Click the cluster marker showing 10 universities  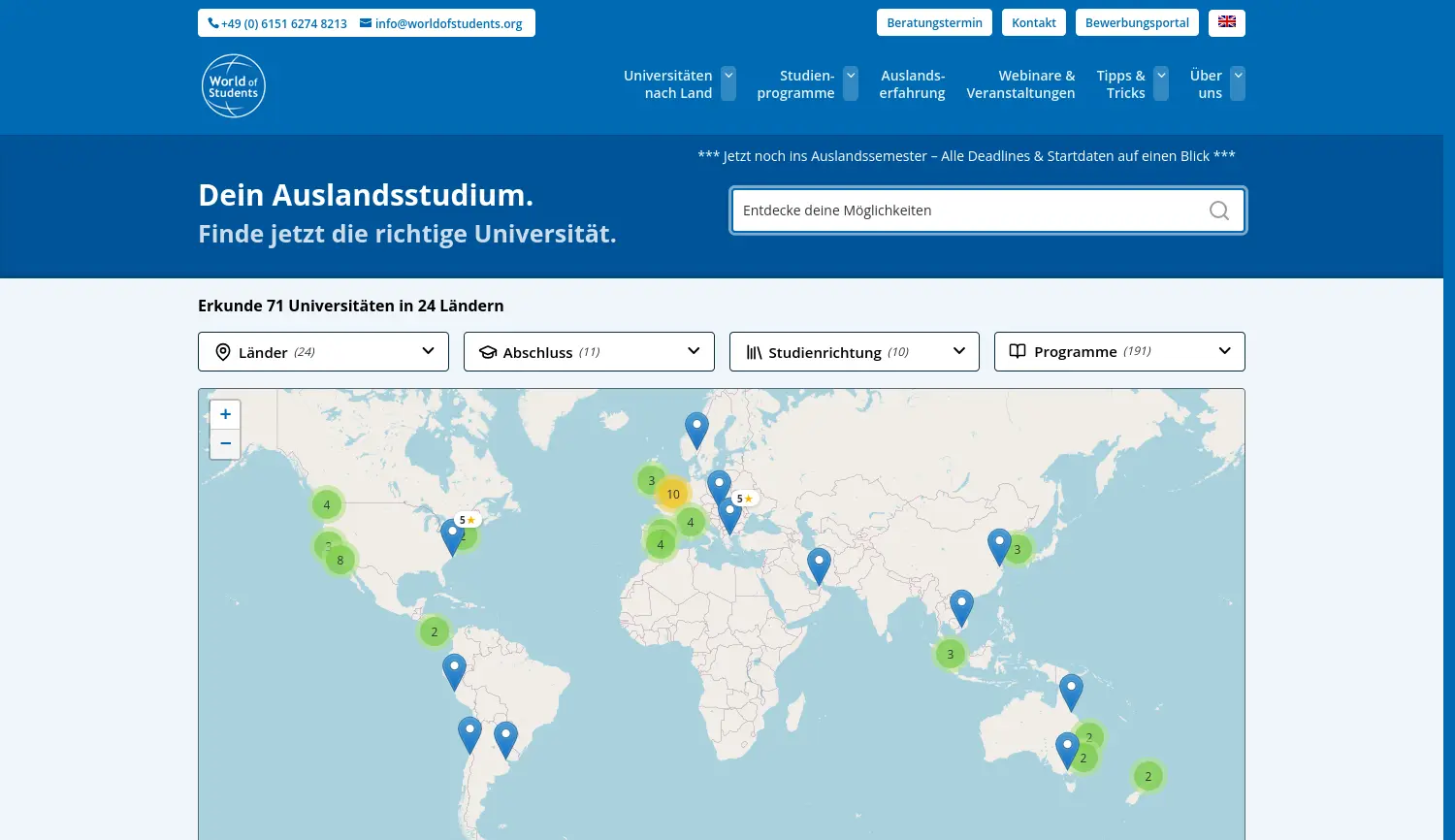(x=671, y=493)
